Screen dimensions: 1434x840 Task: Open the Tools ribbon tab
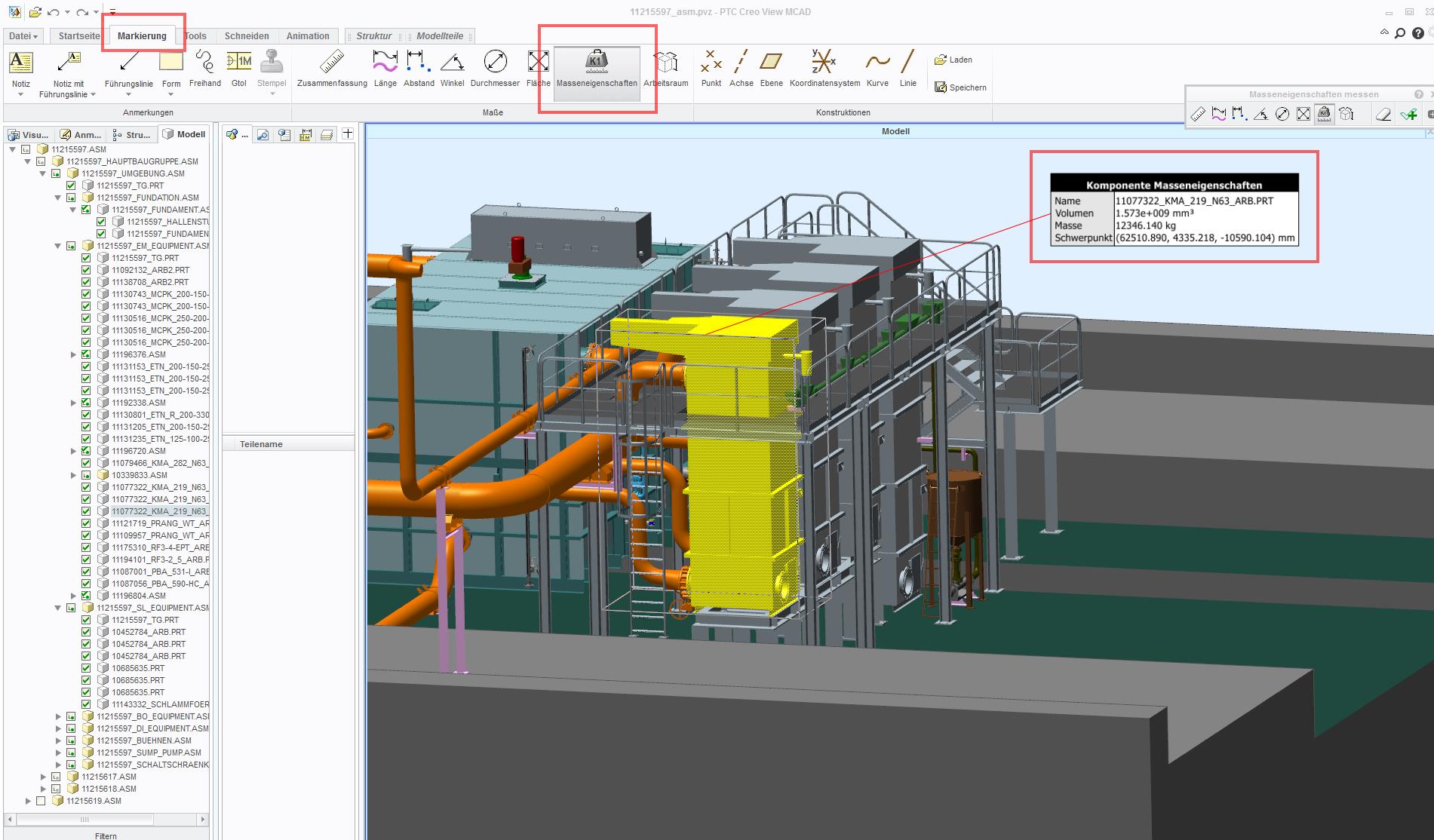[x=195, y=36]
